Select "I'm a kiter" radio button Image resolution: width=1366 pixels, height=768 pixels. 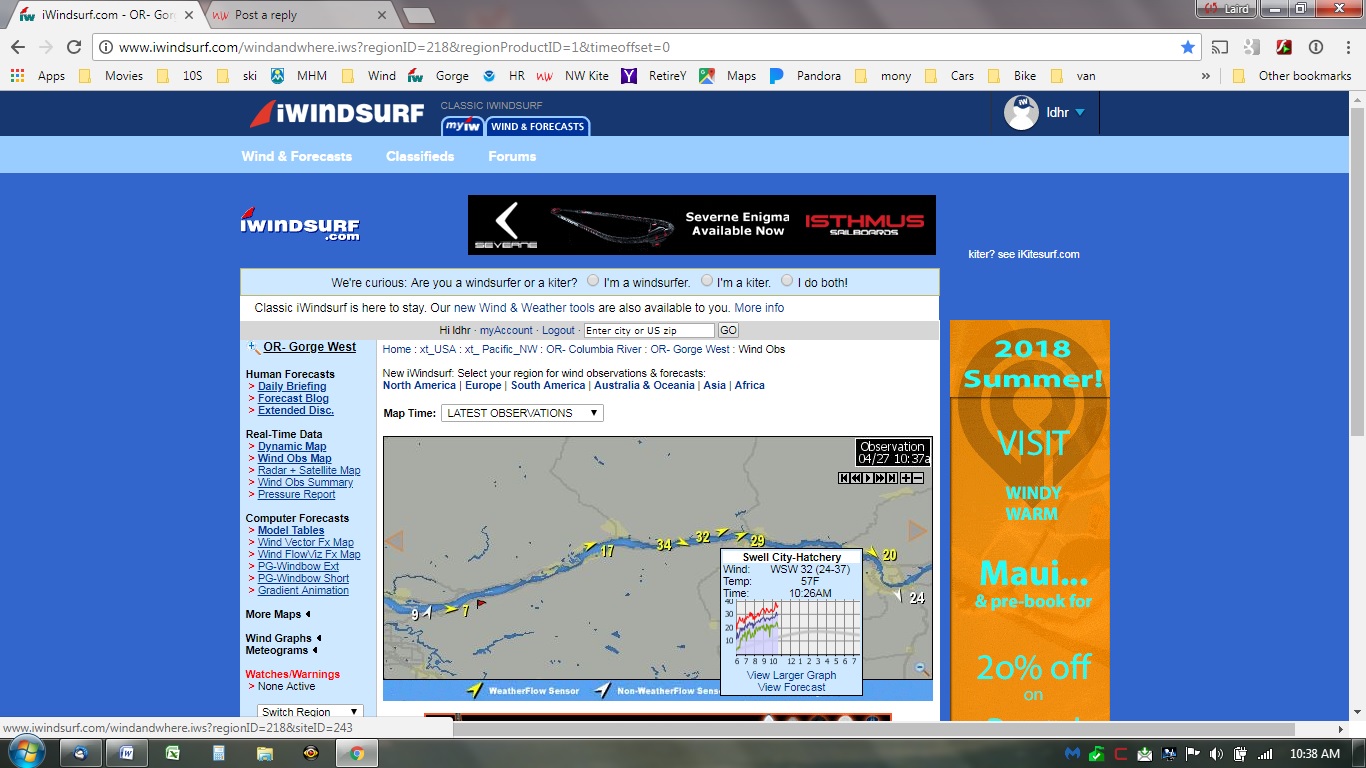point(707,281)
